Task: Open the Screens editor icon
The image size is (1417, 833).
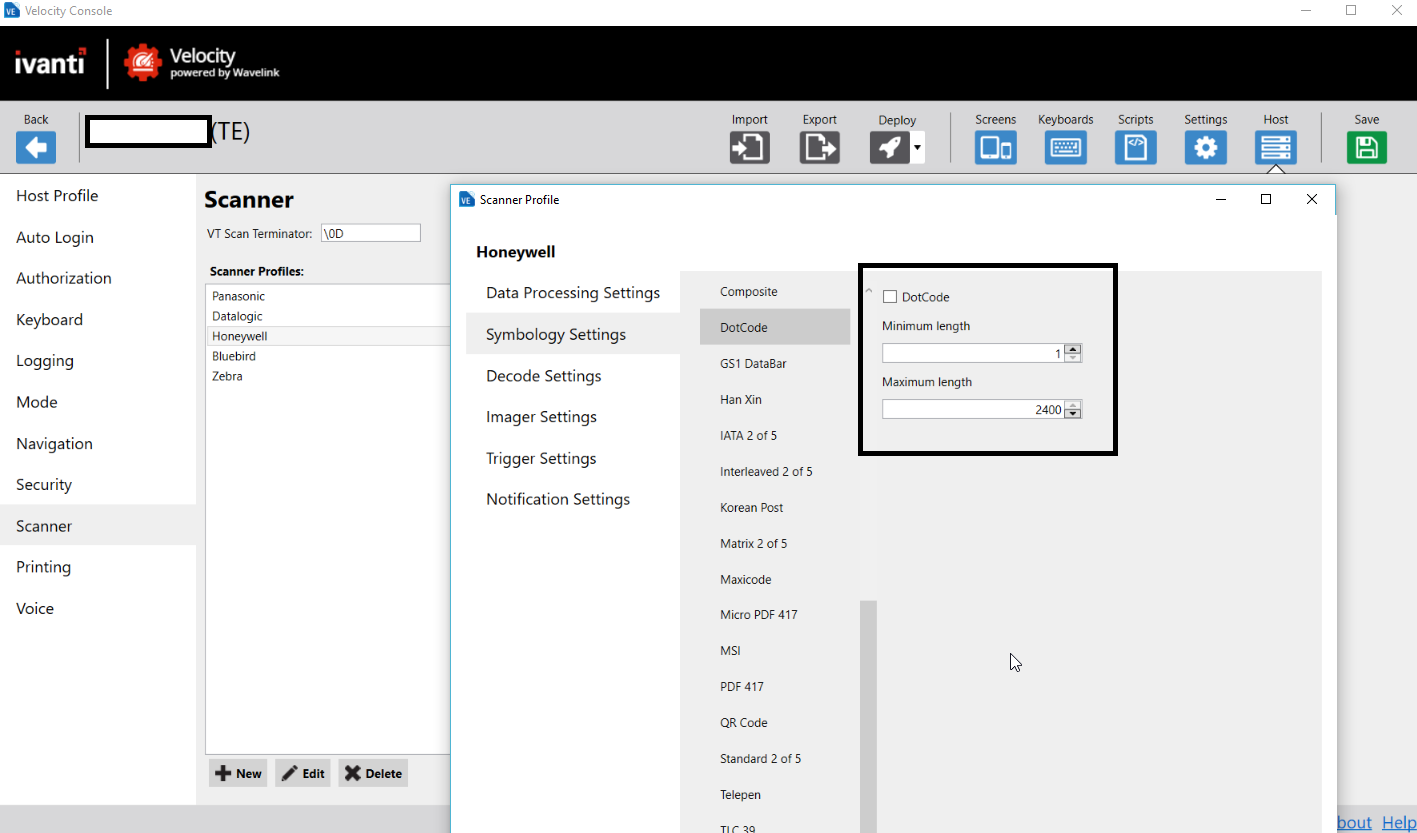Action: coord(995,147)
